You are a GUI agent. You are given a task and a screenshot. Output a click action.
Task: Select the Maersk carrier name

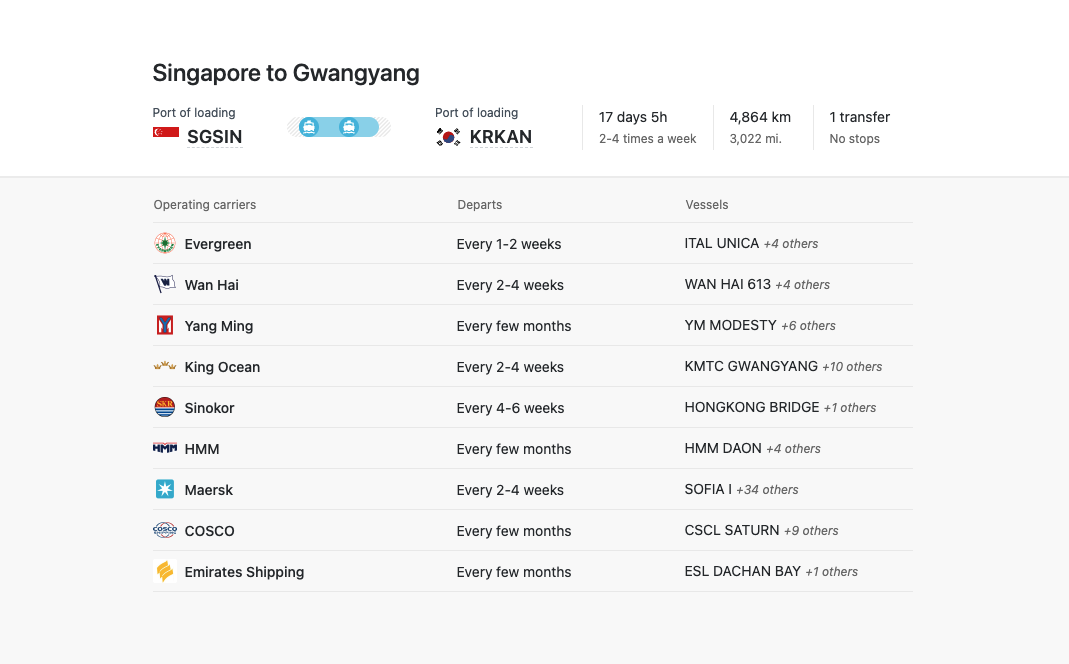tap(208, 489)
